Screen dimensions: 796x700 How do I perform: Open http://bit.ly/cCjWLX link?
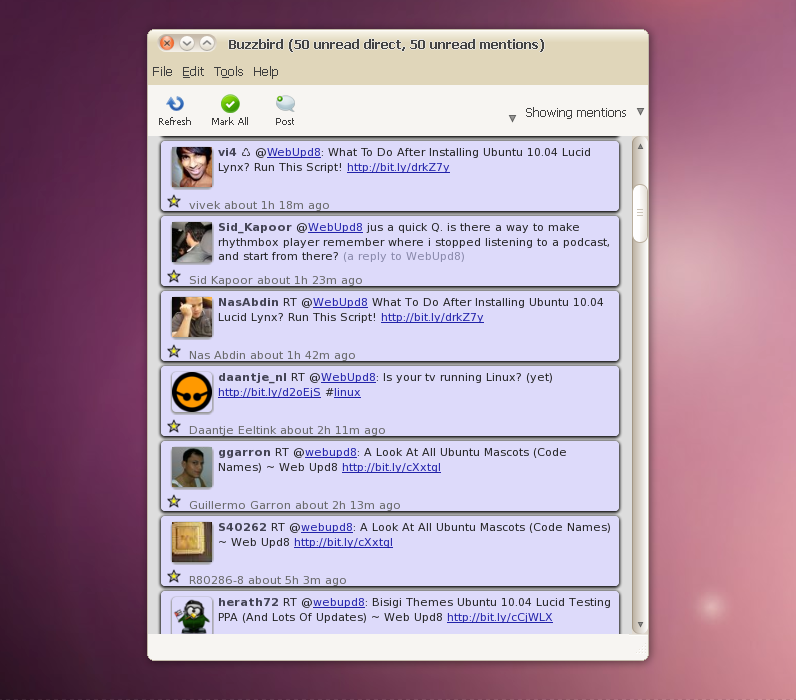pos(500,617)
